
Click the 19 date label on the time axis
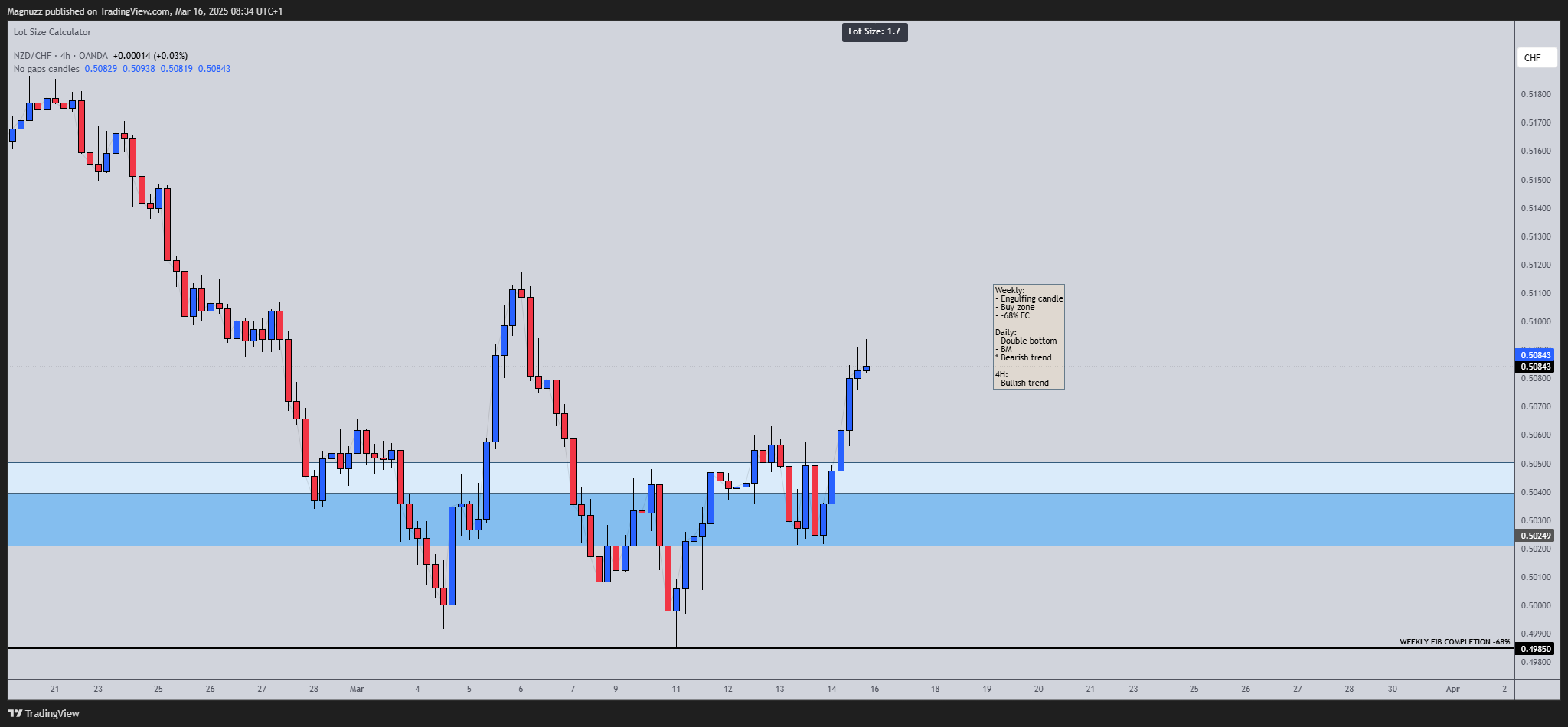[x=987, y=689]
